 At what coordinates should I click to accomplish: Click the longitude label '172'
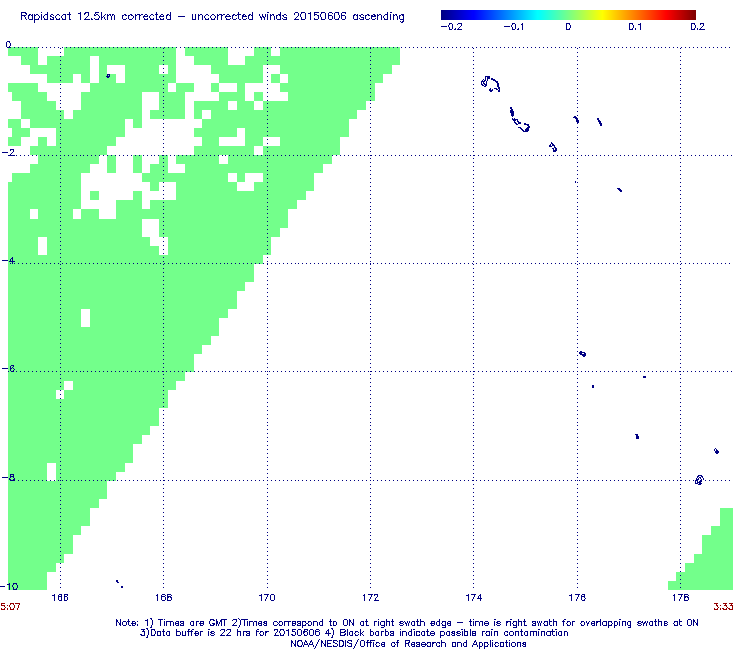[370, 598]
